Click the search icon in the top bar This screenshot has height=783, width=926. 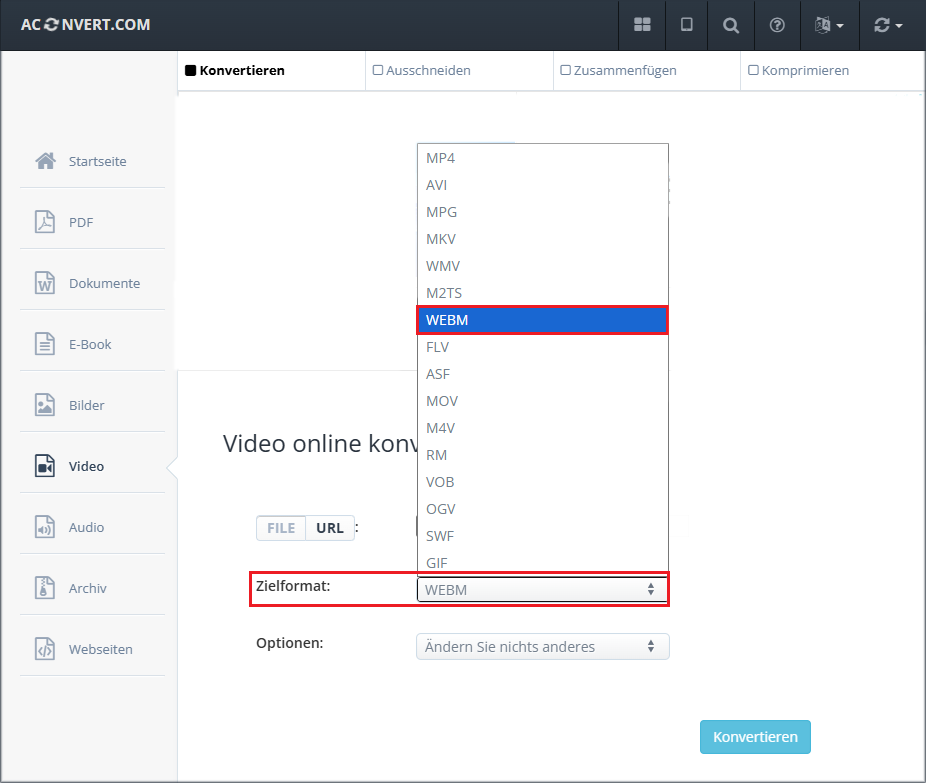point(731,25)
